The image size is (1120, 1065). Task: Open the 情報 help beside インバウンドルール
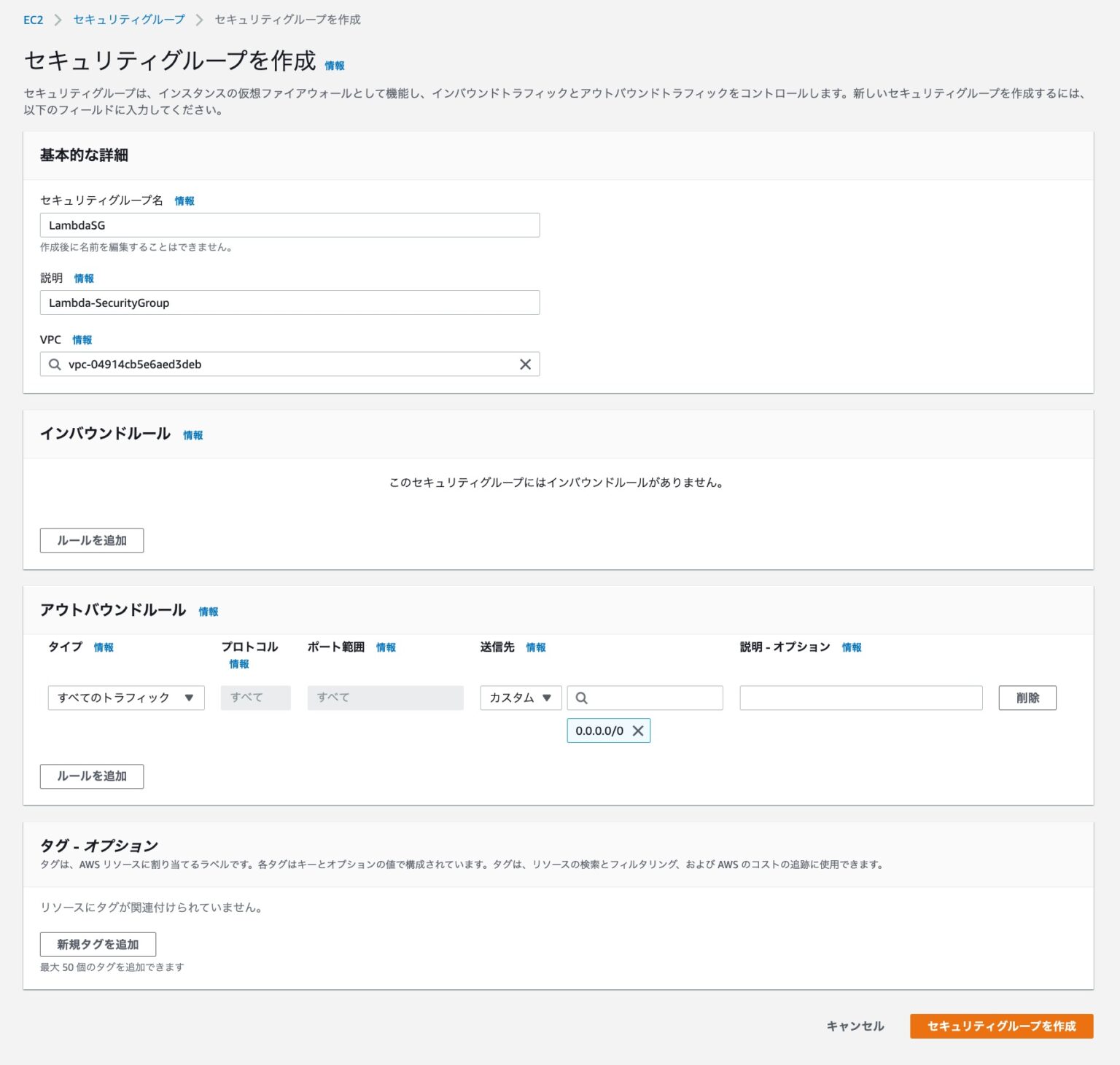pyautogui.click(x=193, y=434)
